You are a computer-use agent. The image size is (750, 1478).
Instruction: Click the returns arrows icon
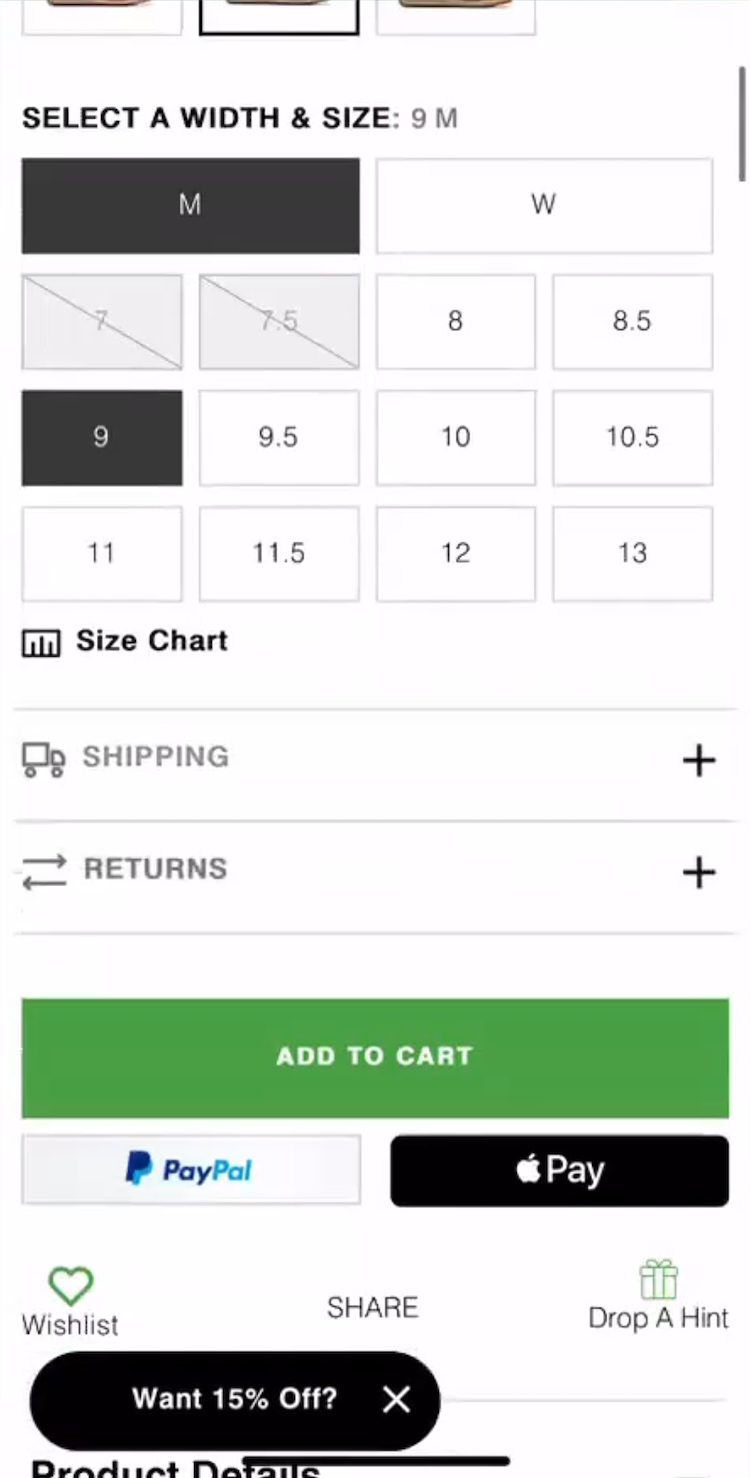[x=44, y=871]
